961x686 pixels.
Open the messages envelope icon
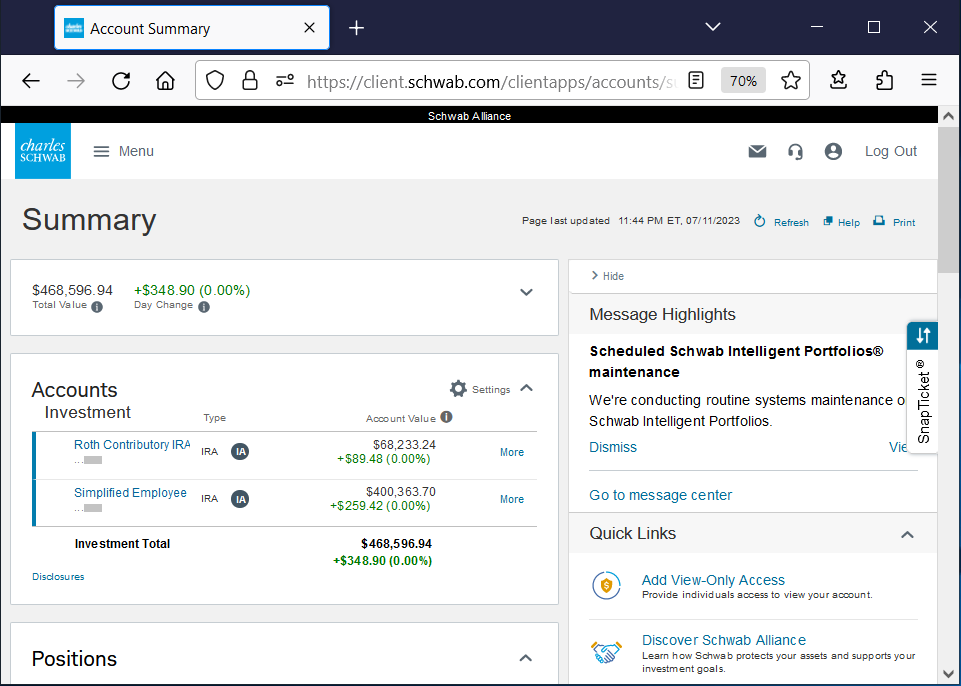(758, 151)
